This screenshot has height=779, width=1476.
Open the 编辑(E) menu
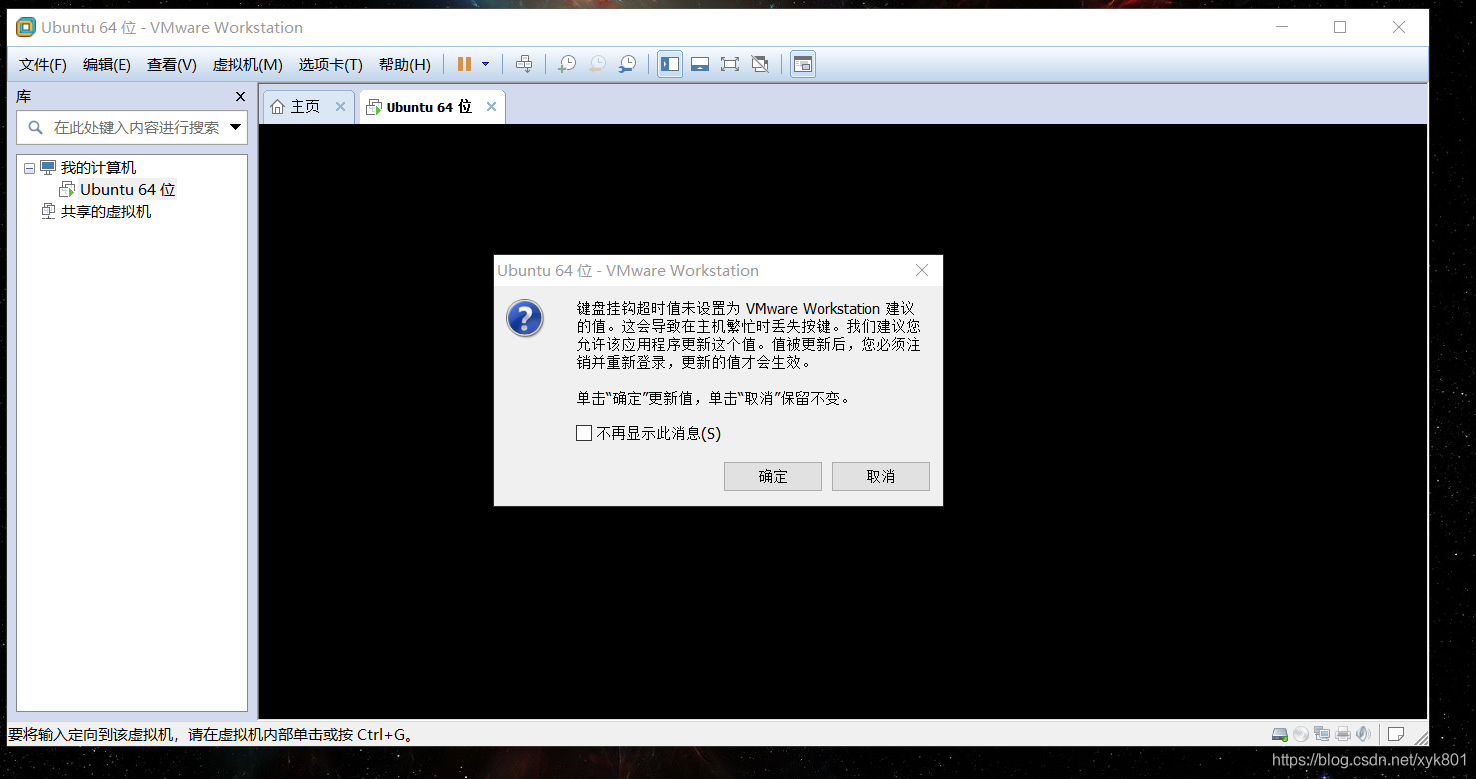click(107, 64)
